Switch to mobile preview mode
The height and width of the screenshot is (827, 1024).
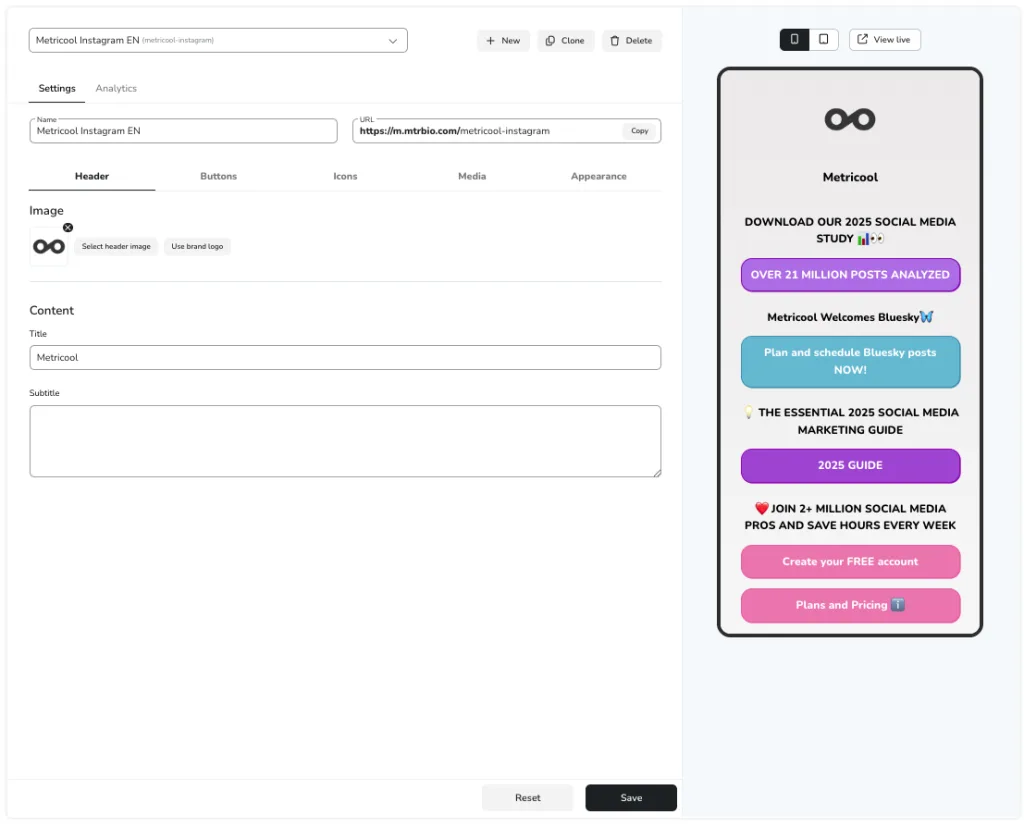tap(794, 40)
